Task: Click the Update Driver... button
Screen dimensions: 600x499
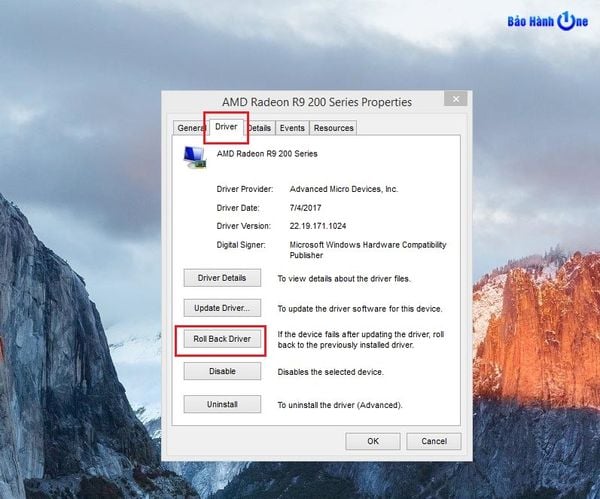Action: 222,308
